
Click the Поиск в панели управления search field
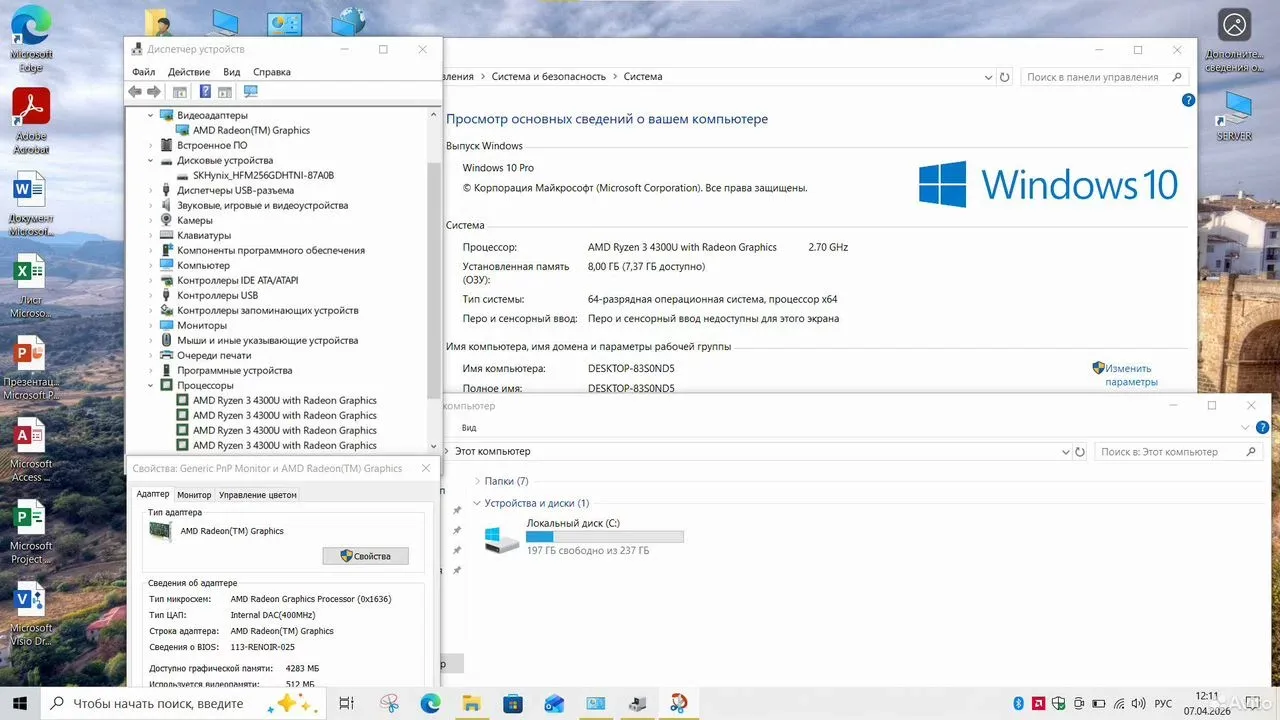point(1105,77)
